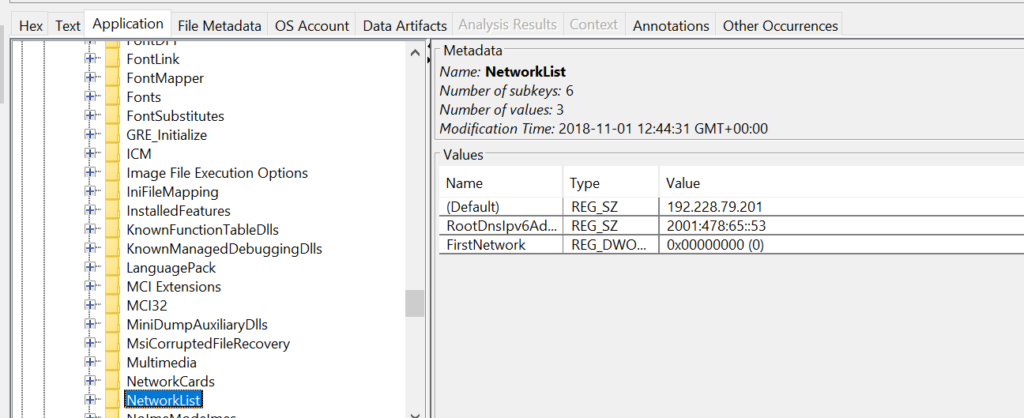The width and height of the screenshot is (1024, 418).
Task: Select the KnownManagedDebuggingDlls tree item
Action: pyautogui.click(x=224, y=249)
